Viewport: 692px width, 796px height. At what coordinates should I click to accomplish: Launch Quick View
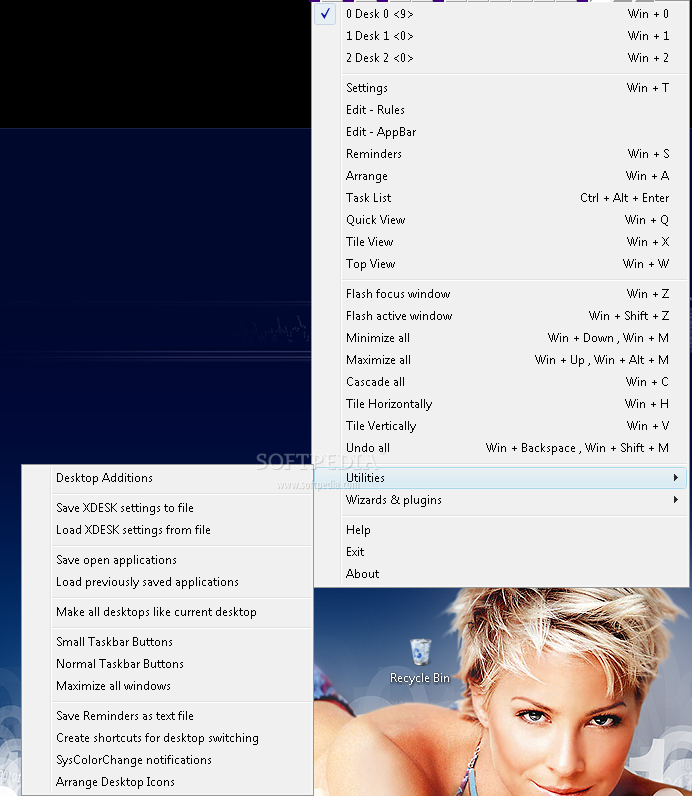coord(500,220)
